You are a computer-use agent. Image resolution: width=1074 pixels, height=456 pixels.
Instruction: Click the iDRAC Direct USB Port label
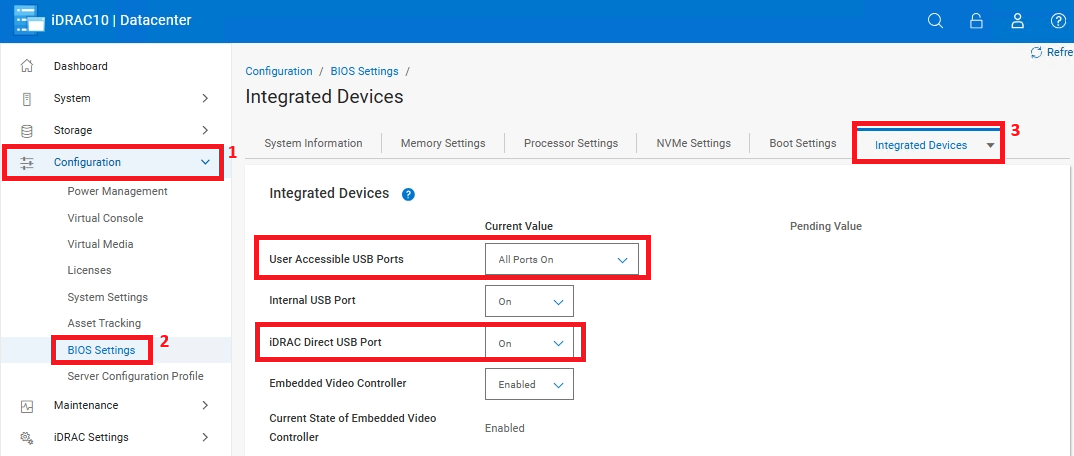pos(325,342)
